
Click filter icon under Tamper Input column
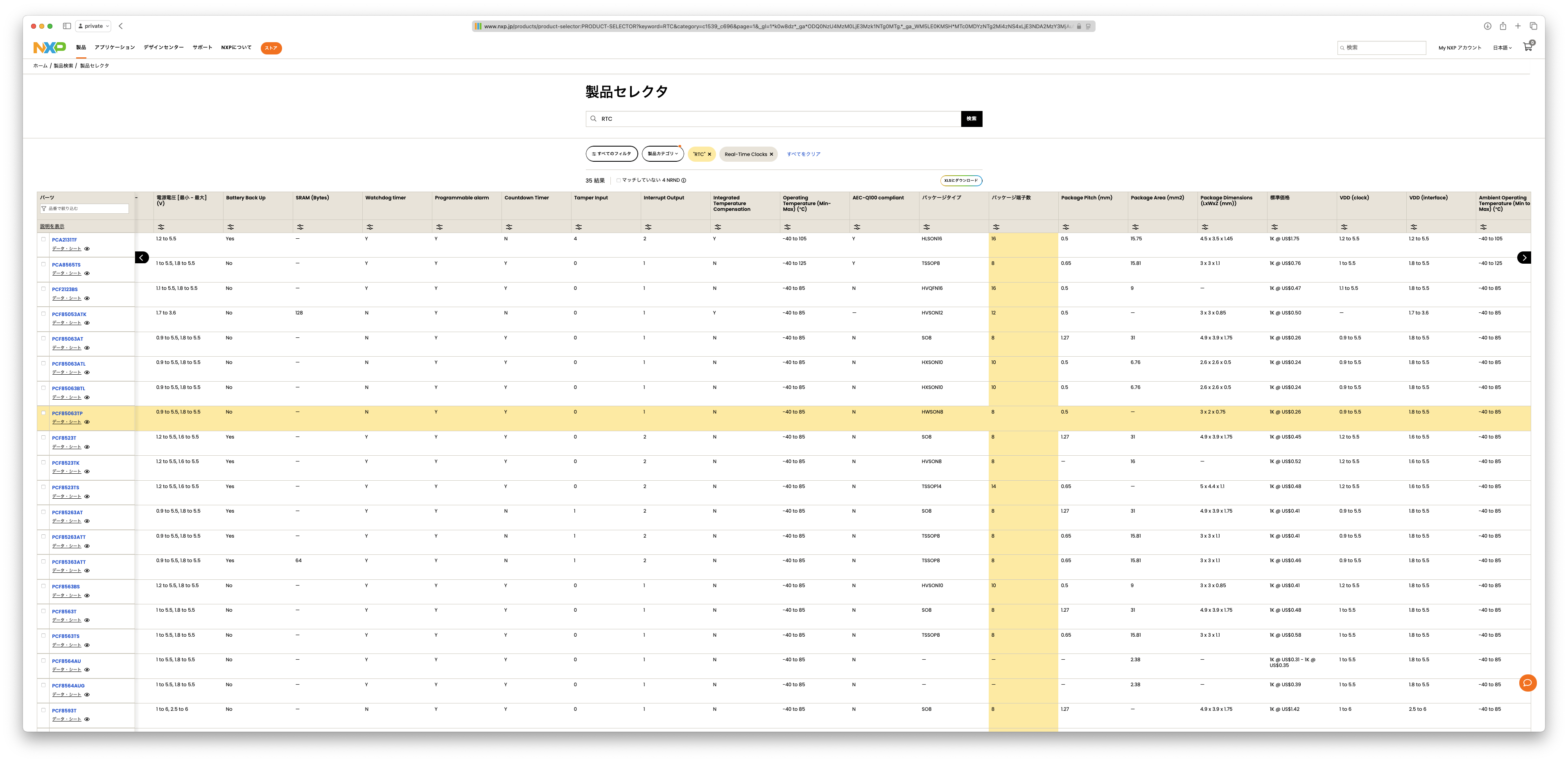tap(578, 227)
